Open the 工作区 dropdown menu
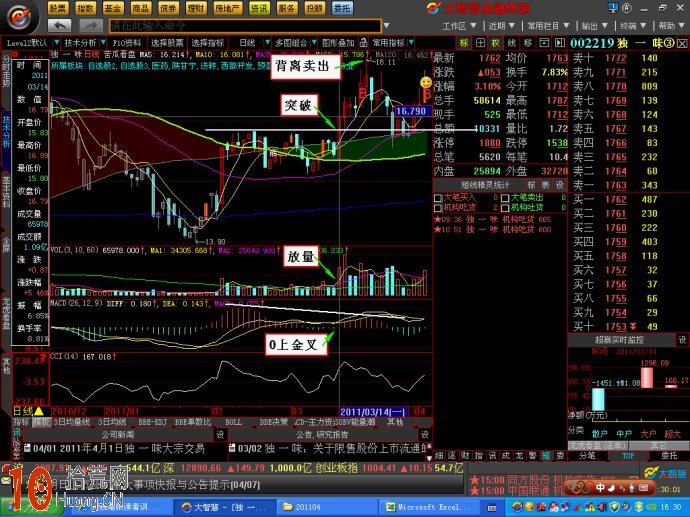Screen dimensions: 690x517 (459, 26)
